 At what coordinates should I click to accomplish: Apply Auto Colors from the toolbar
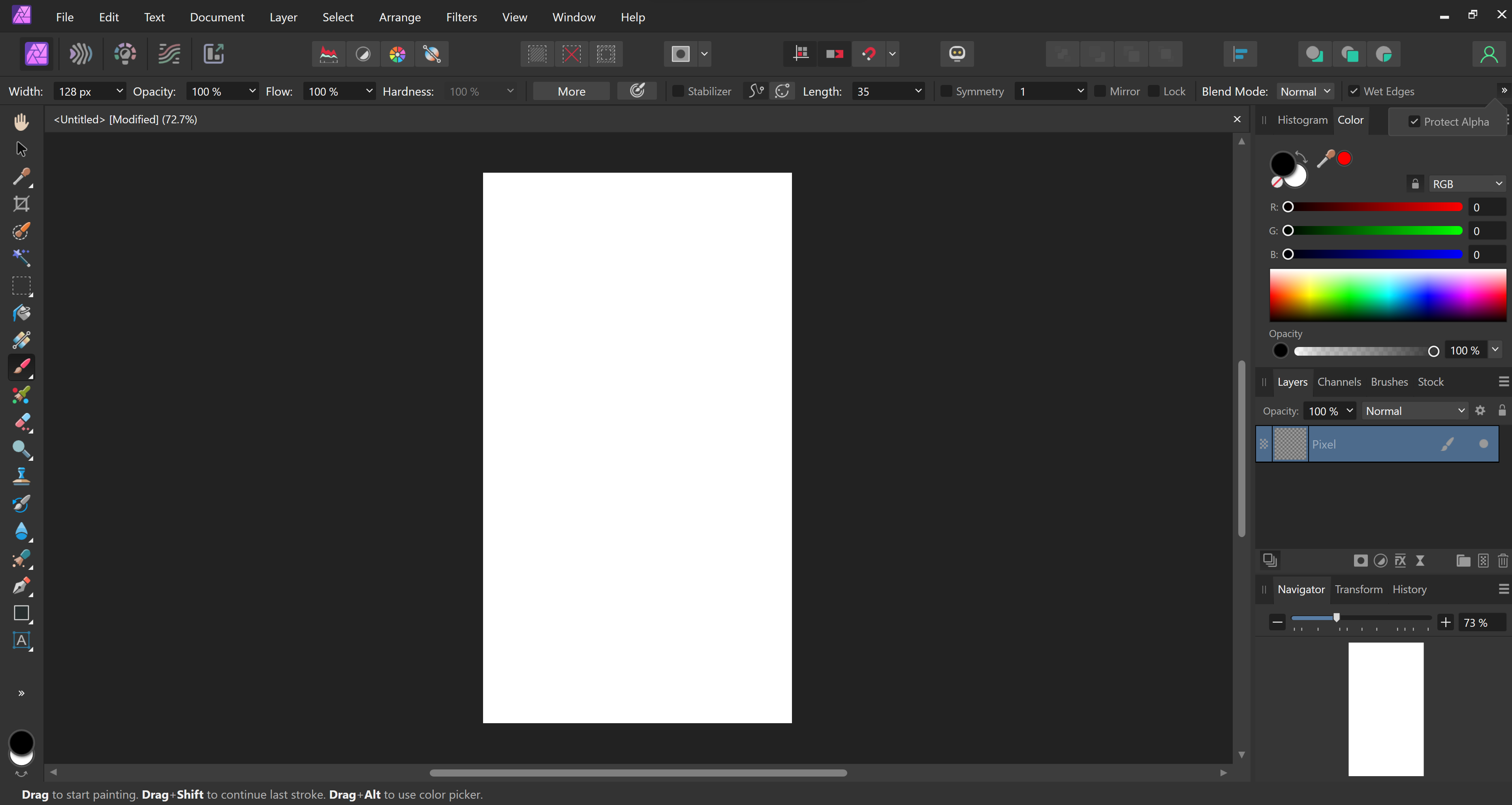click(397, 54)
